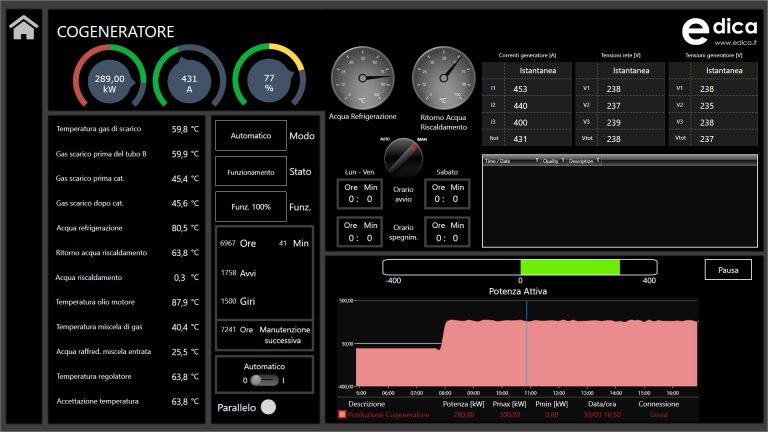Select Temperatura miscela di gas row
768x432 pixels.
[127, 327]
